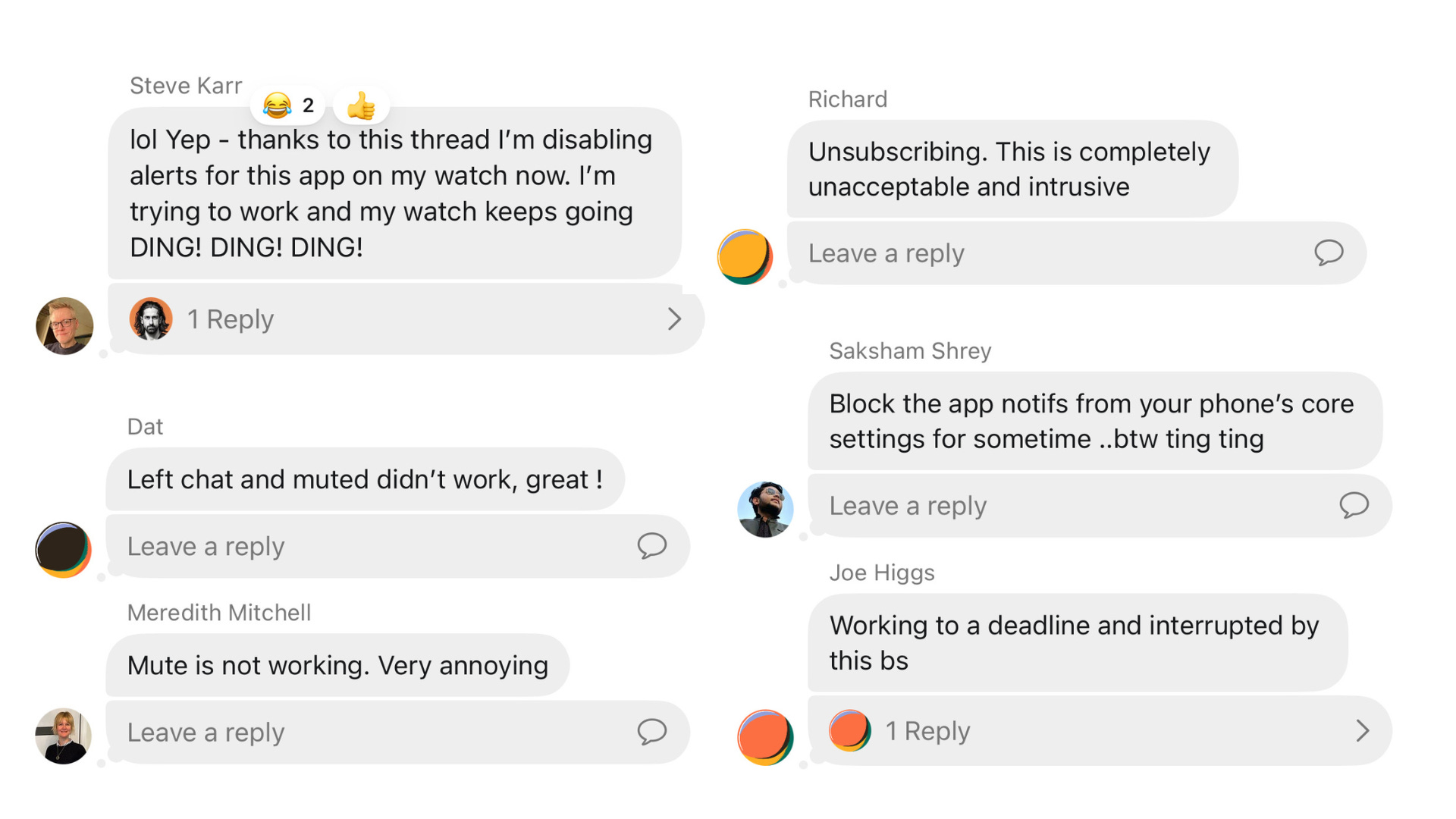Open the 1 Reply thread on Joe Higgs's comment
Viewport: 1456px width, 819px height.
[927, 730]
